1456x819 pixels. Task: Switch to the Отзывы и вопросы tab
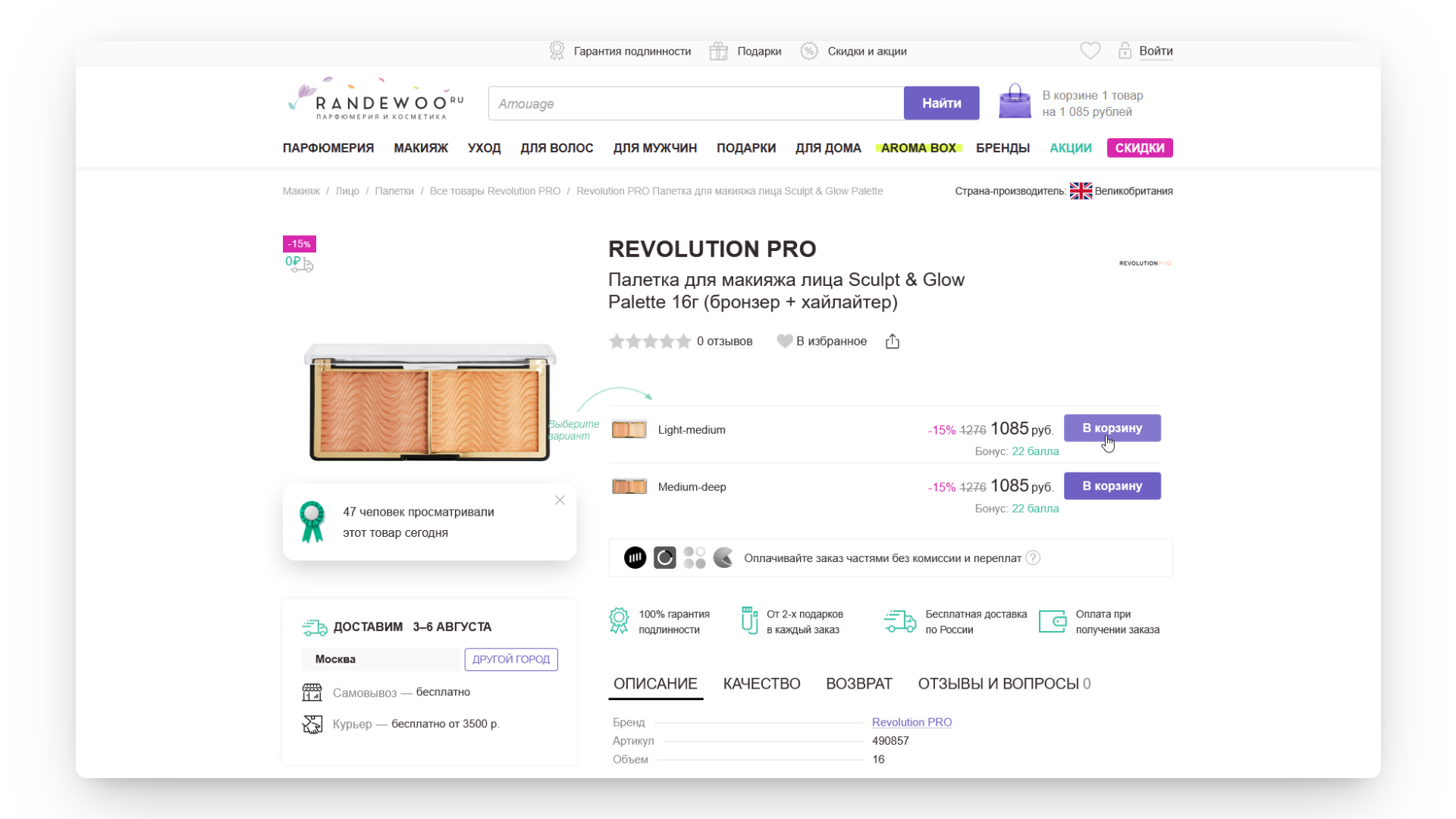click(x=1004, y=684)
